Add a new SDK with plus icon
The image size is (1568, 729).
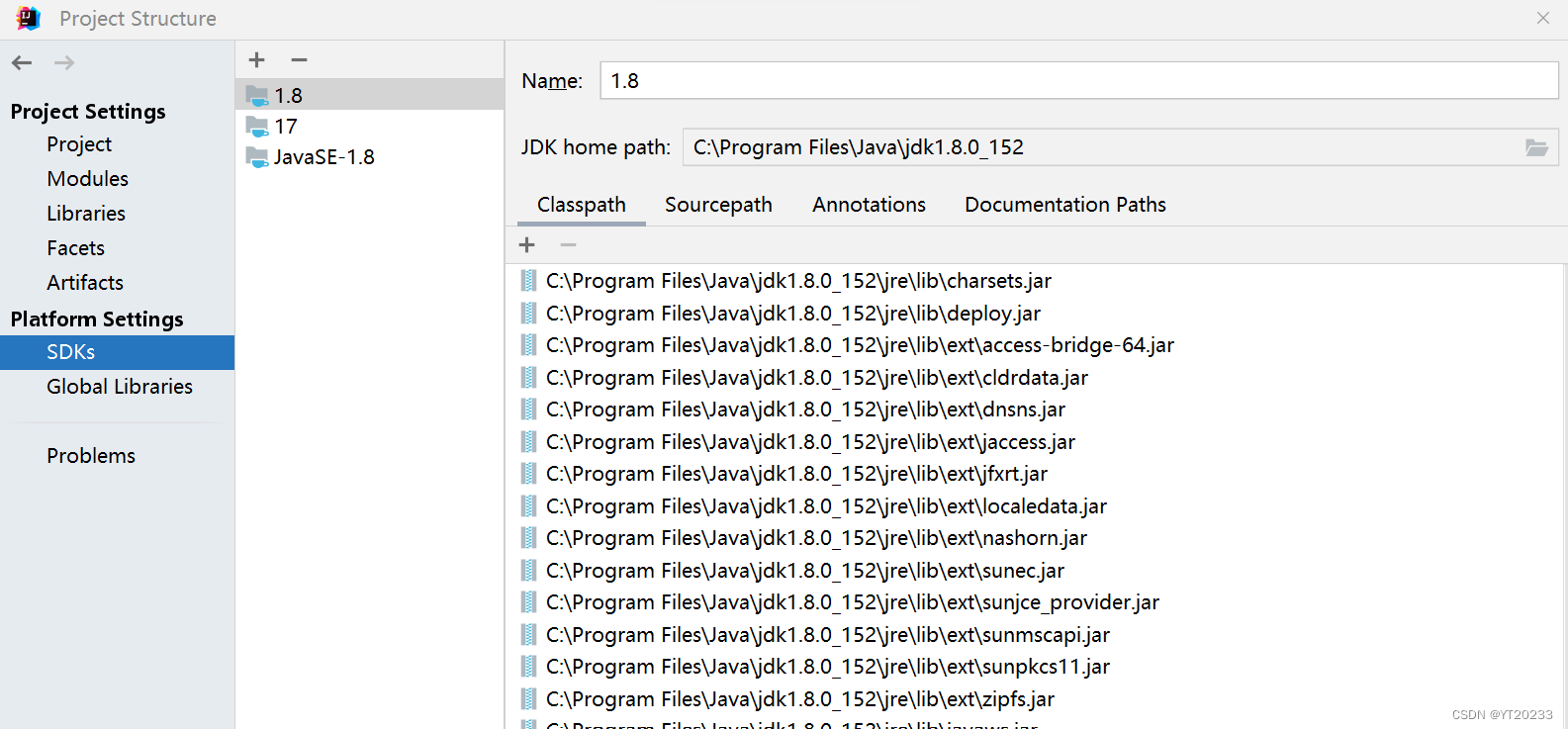(x=257, y=60)
